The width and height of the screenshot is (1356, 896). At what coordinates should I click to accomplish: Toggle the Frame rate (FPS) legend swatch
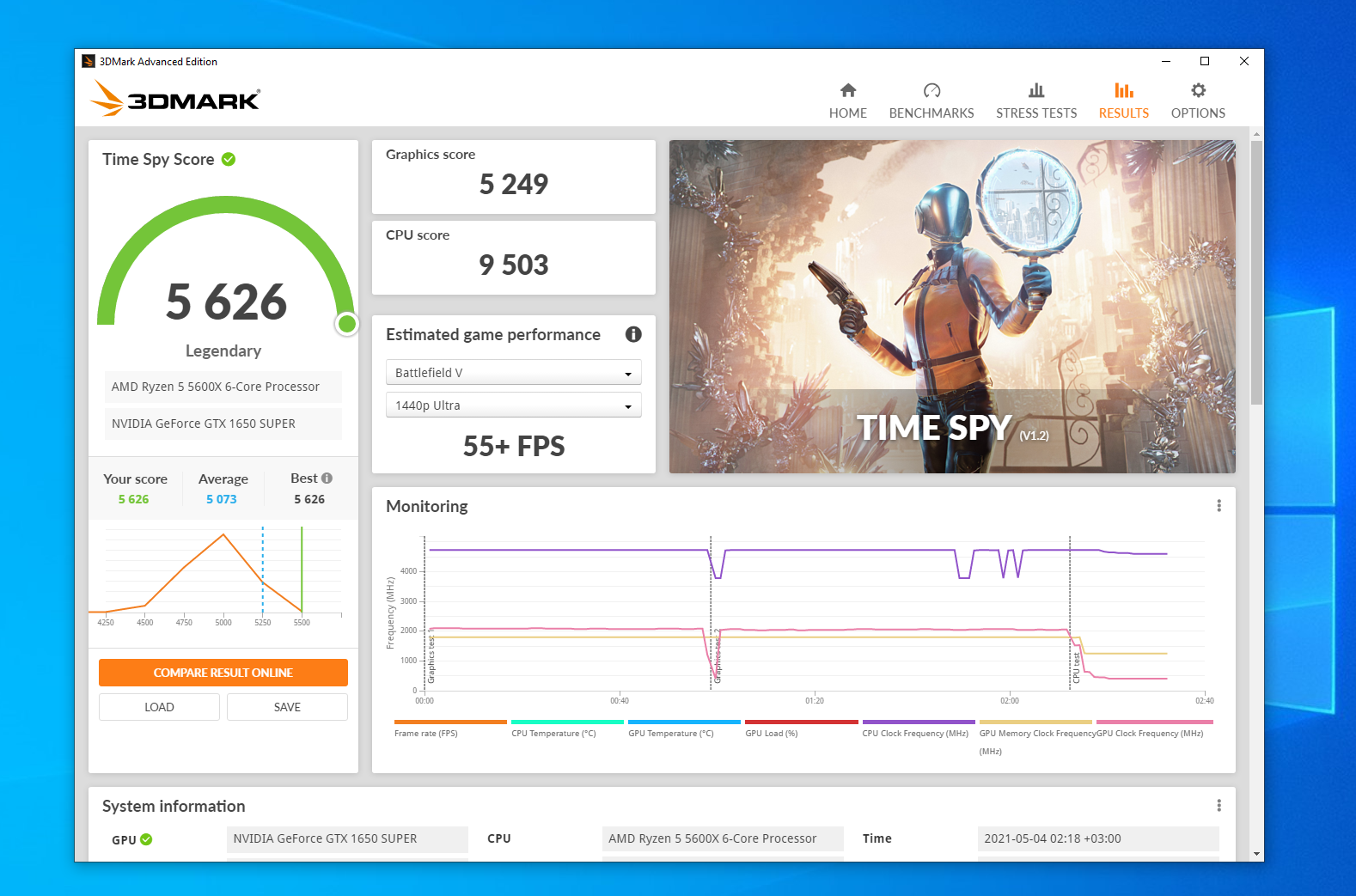(x=450, y=722)
